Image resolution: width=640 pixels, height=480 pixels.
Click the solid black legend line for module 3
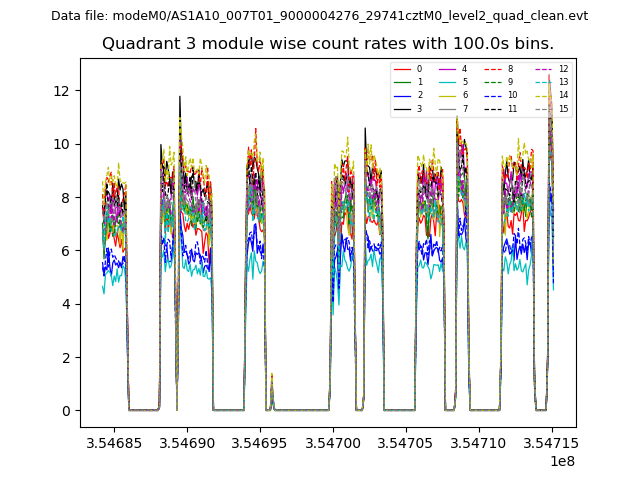tap(402, 108)
